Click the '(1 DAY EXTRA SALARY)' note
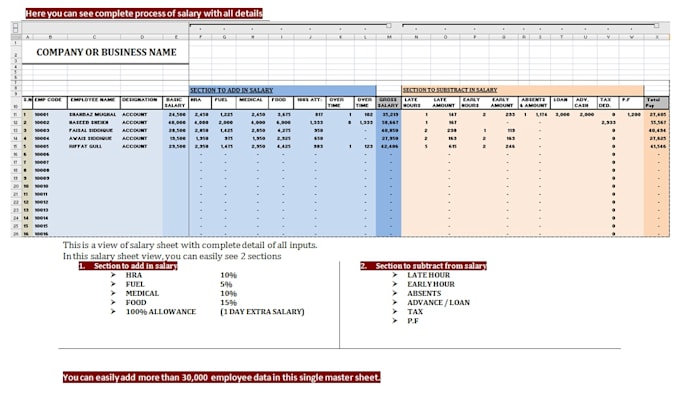Viewport: 680px width, 402px height. 262,311
